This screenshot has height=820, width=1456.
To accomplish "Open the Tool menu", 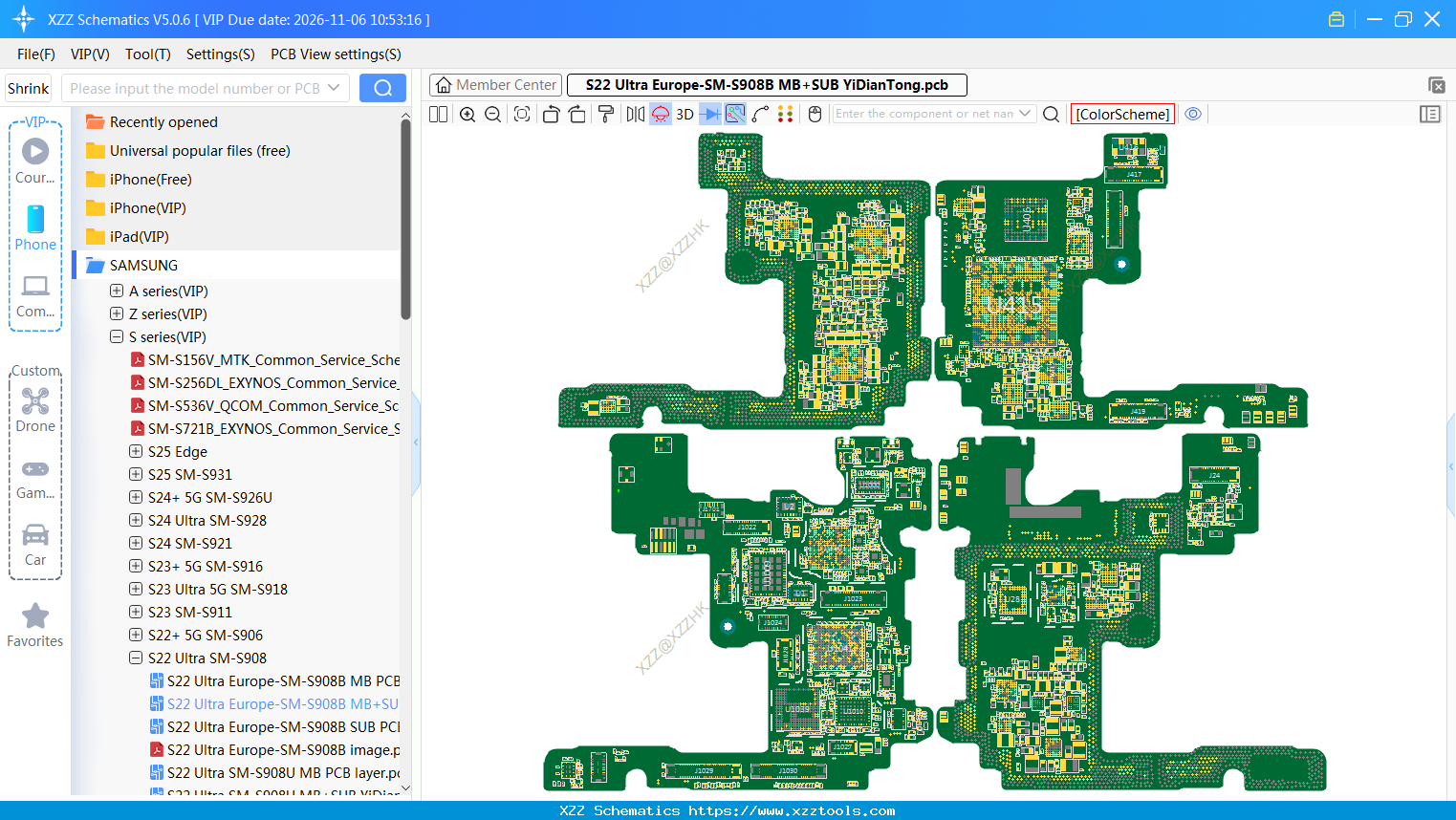I will coord(148,54).
